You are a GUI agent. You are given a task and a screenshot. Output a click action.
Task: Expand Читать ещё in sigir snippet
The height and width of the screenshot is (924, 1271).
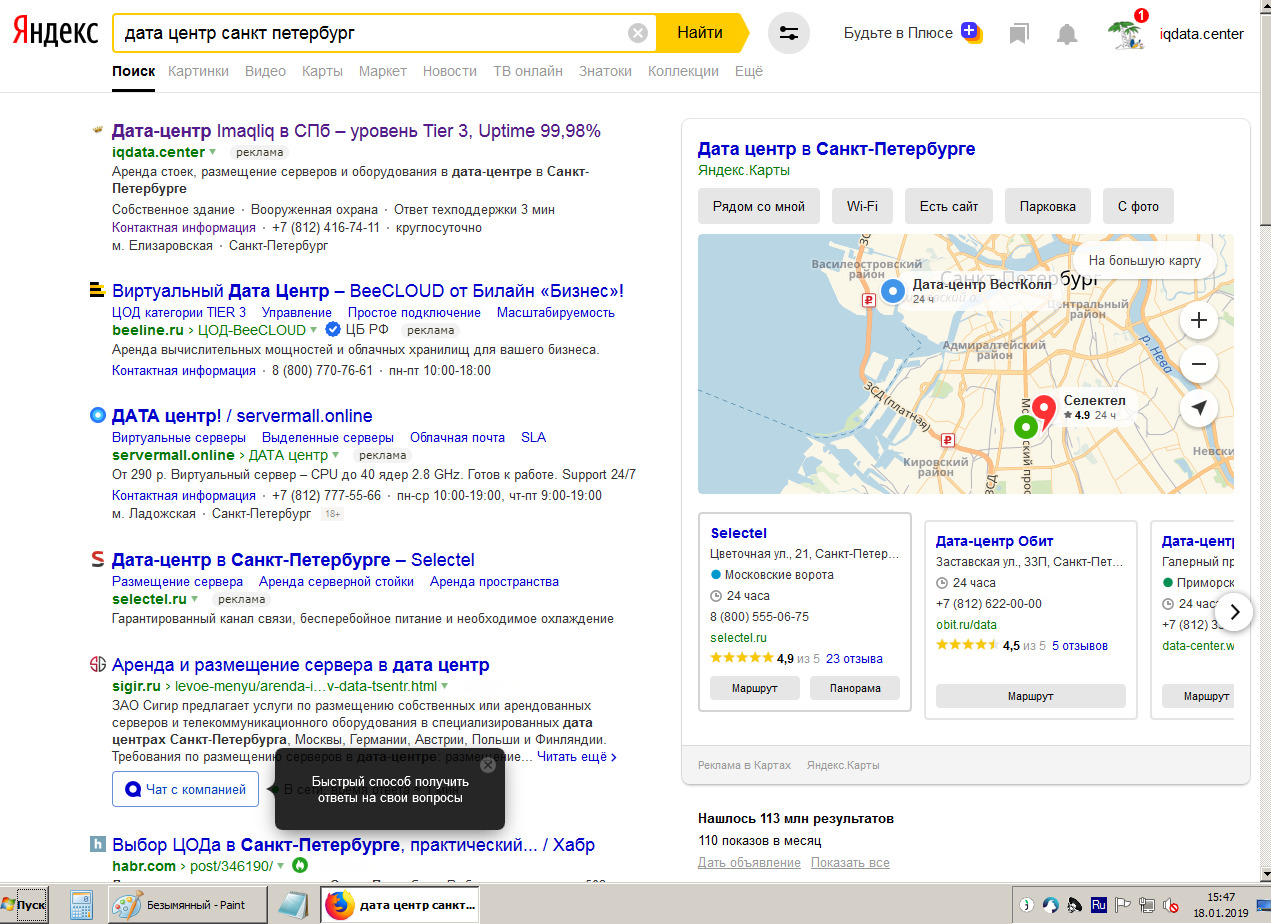click(577, 757)
